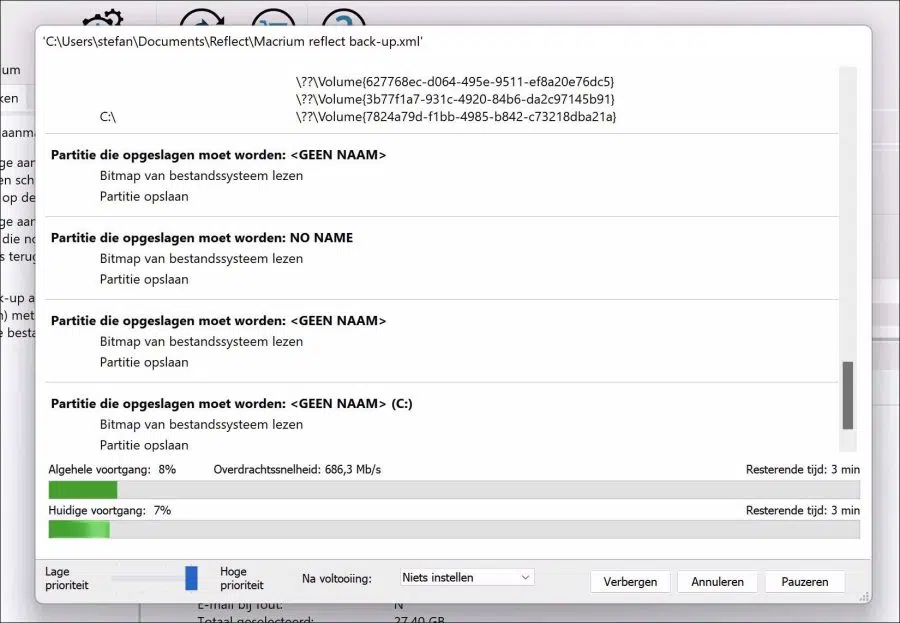Image resolution: width=900 pixels, height=623 pixels.
Task: Click the Algehele voortgang progress bar
Action: (454, 490)
